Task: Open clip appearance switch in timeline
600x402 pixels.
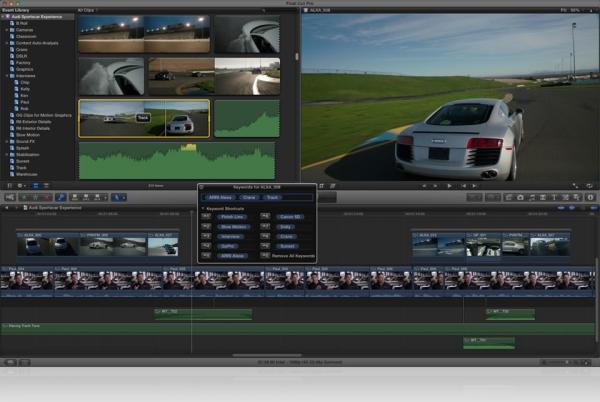Action: tap(586, 362)
